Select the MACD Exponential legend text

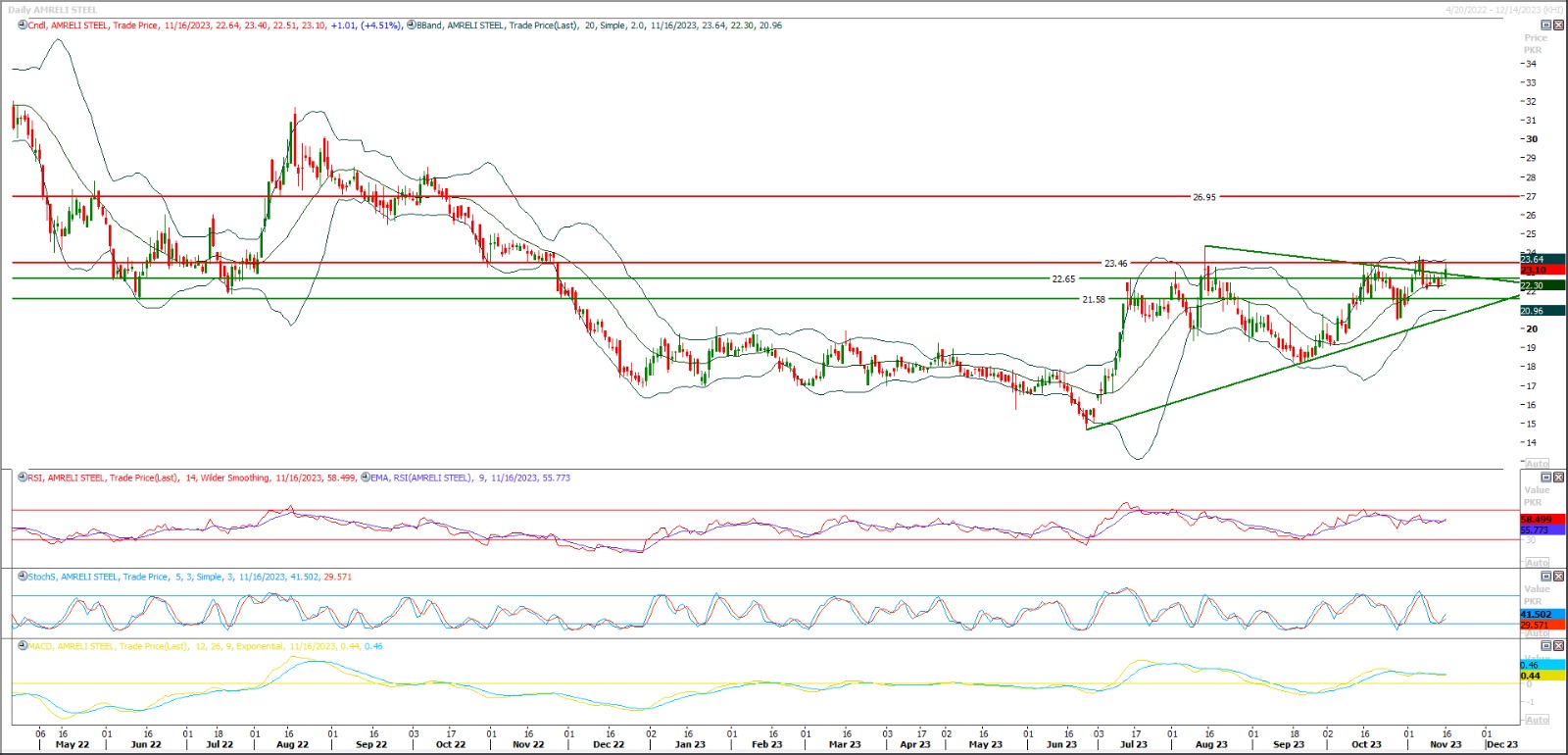pos(206,646)
